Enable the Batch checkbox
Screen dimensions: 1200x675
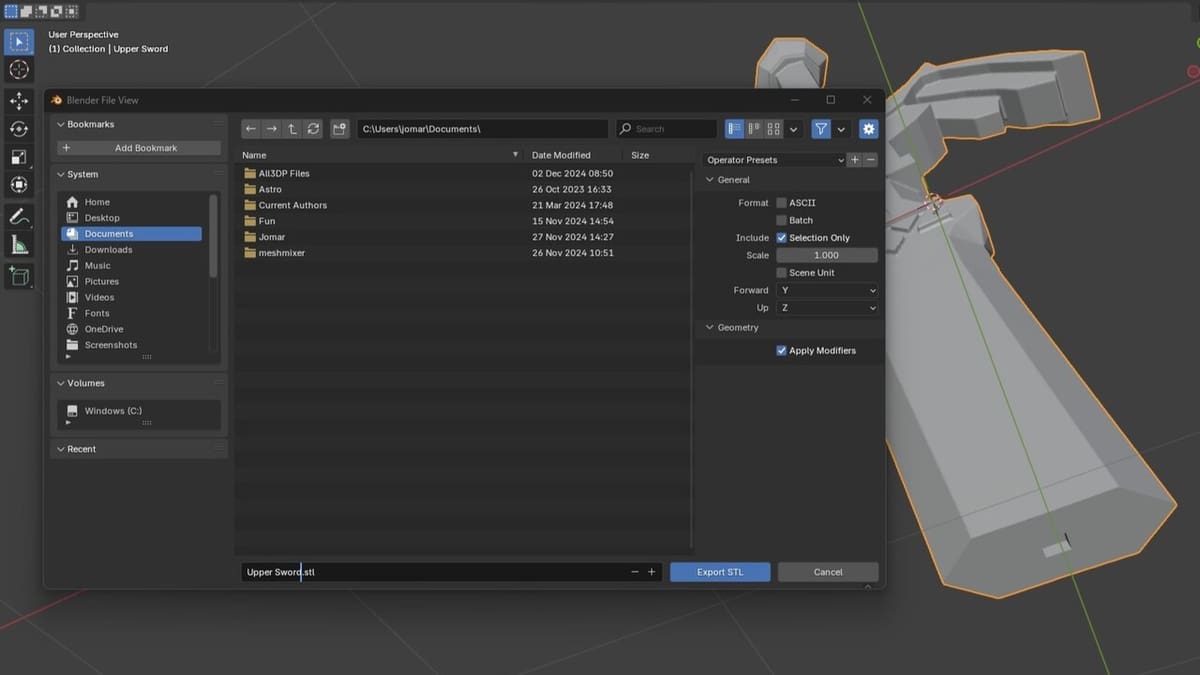click(x=781, y=220)
